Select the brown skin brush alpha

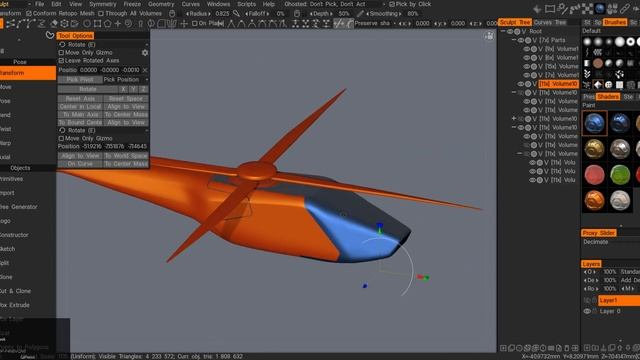tap(598, 63)
